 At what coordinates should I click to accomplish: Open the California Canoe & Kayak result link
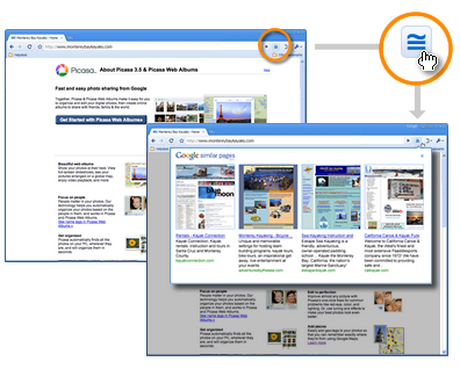click(x=392, y=236)
